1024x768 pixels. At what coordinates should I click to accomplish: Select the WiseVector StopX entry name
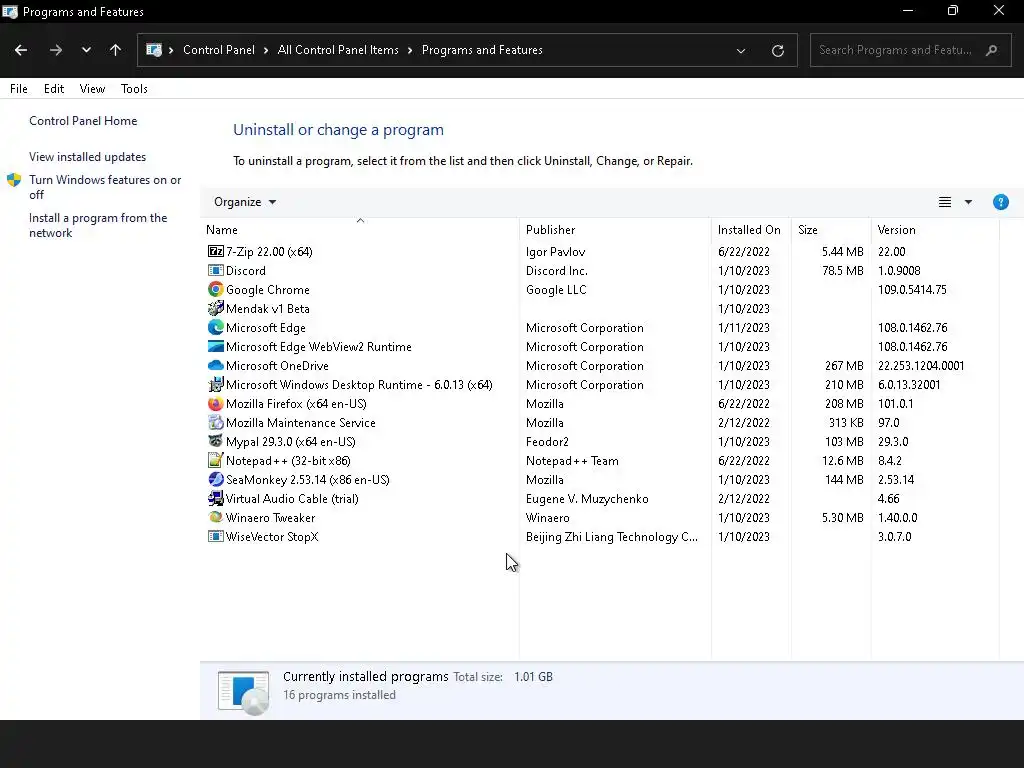[x=272, y=536]
